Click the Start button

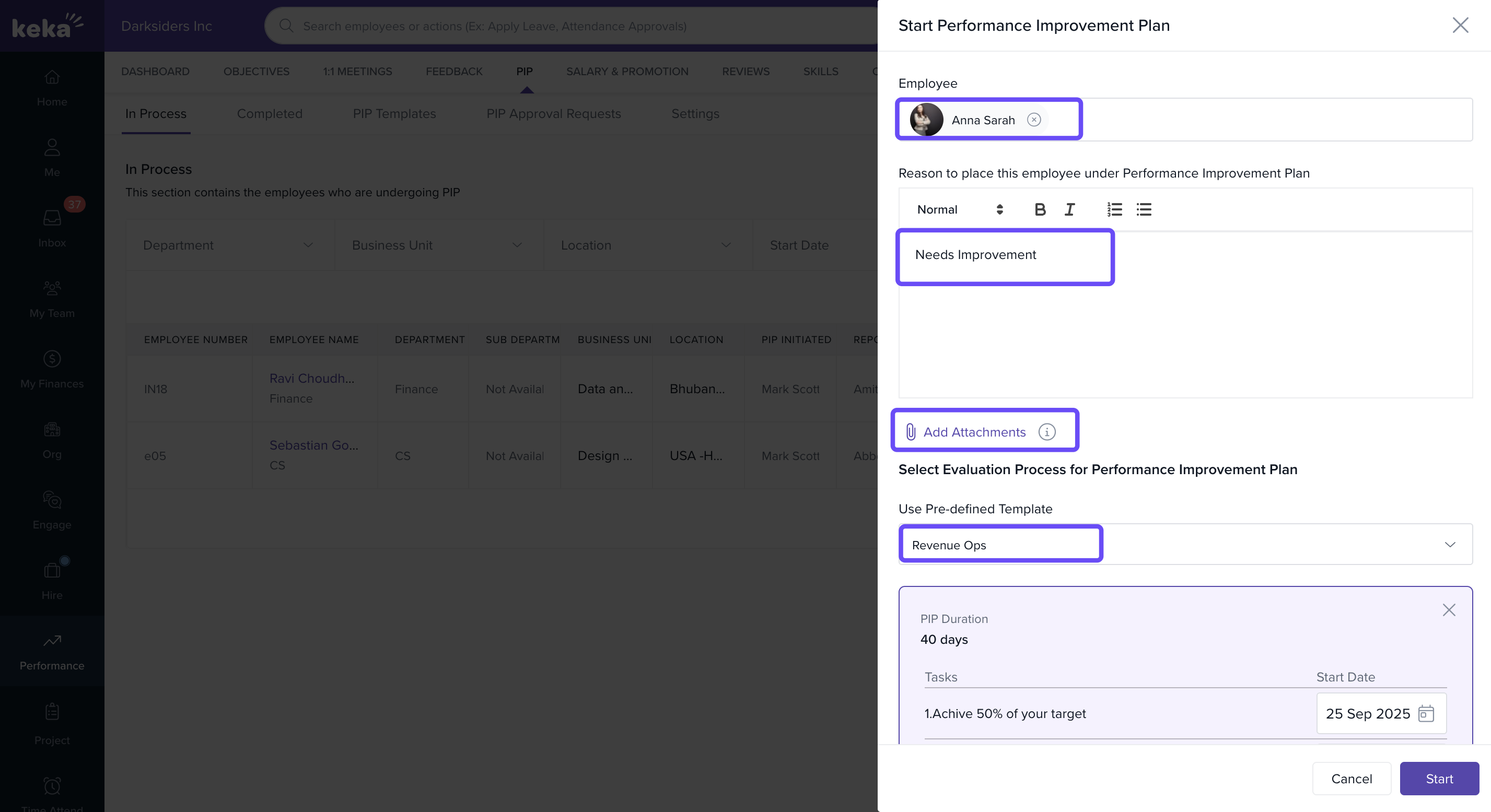(1439, 779)
